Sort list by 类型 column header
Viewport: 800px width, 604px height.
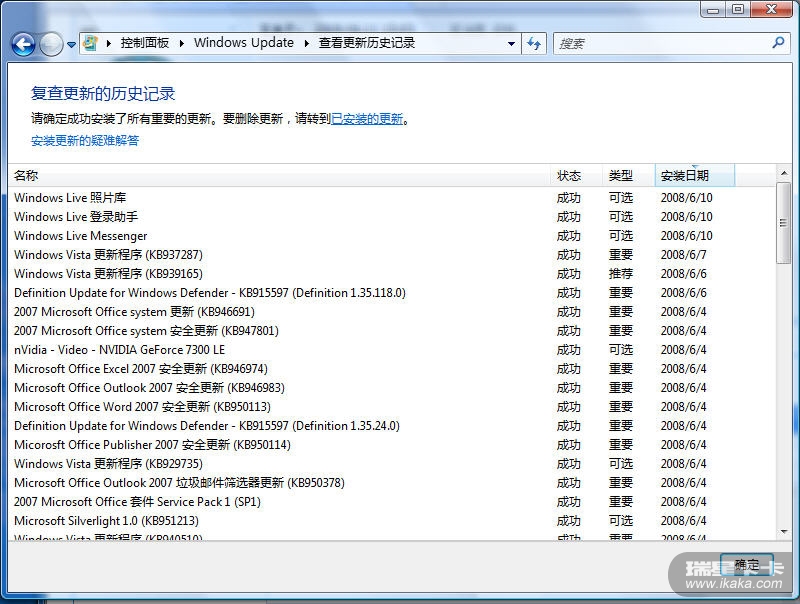[629, 175]
